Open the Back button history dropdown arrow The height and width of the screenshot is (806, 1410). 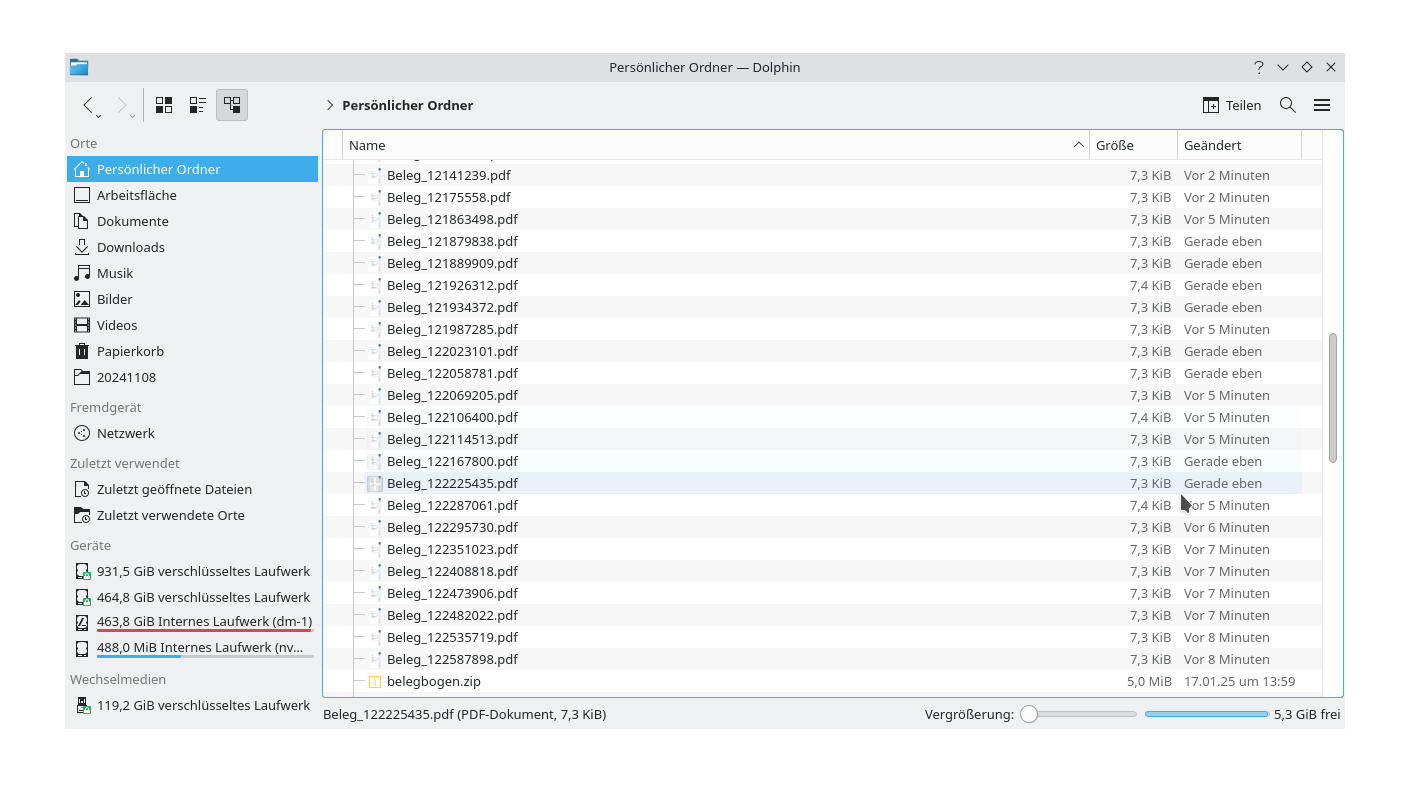pos(99,116)
